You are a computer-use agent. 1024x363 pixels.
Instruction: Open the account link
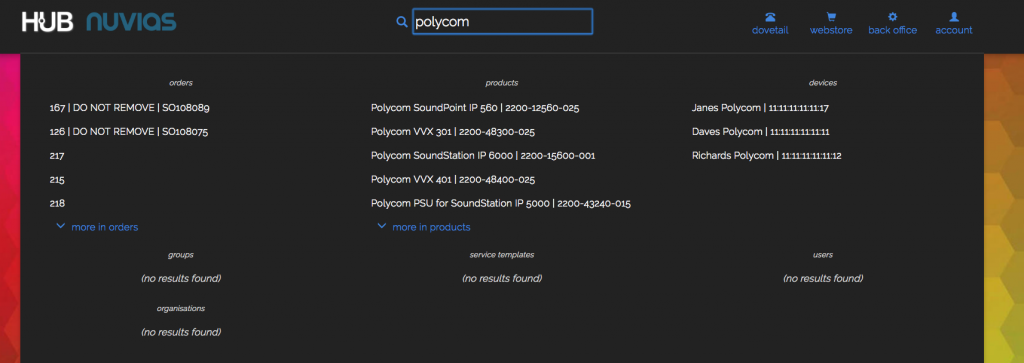coord(953,30)
